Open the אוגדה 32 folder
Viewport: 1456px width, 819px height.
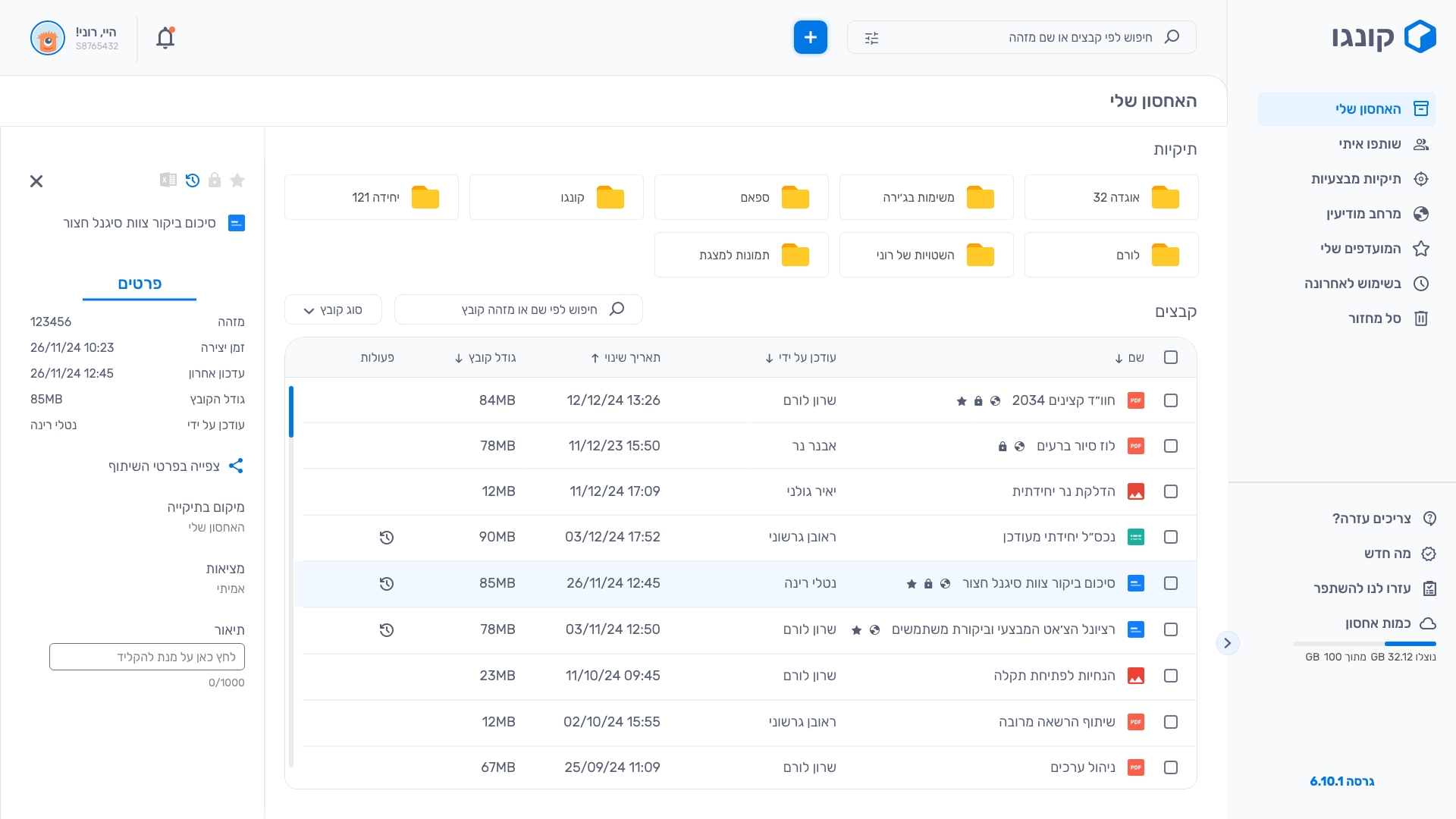[x=1111, y=197]
